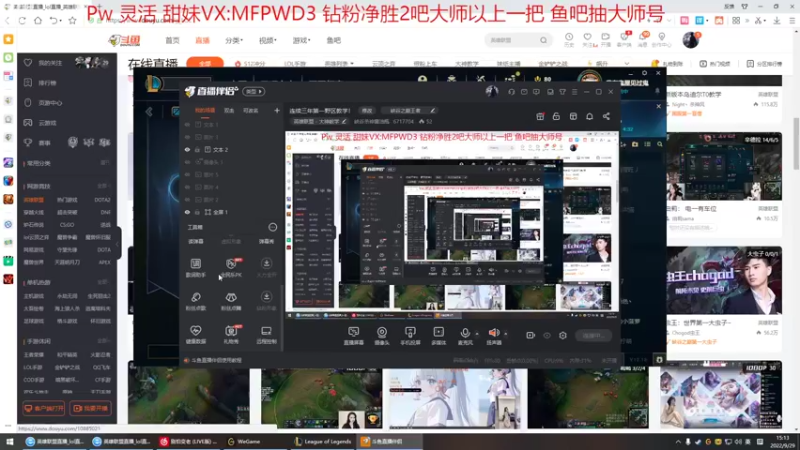Image resolution: width=800 pixels, height=450 pixels.
Task: Select 全部 filter pill on live page
Action: (x=205, y=64)
